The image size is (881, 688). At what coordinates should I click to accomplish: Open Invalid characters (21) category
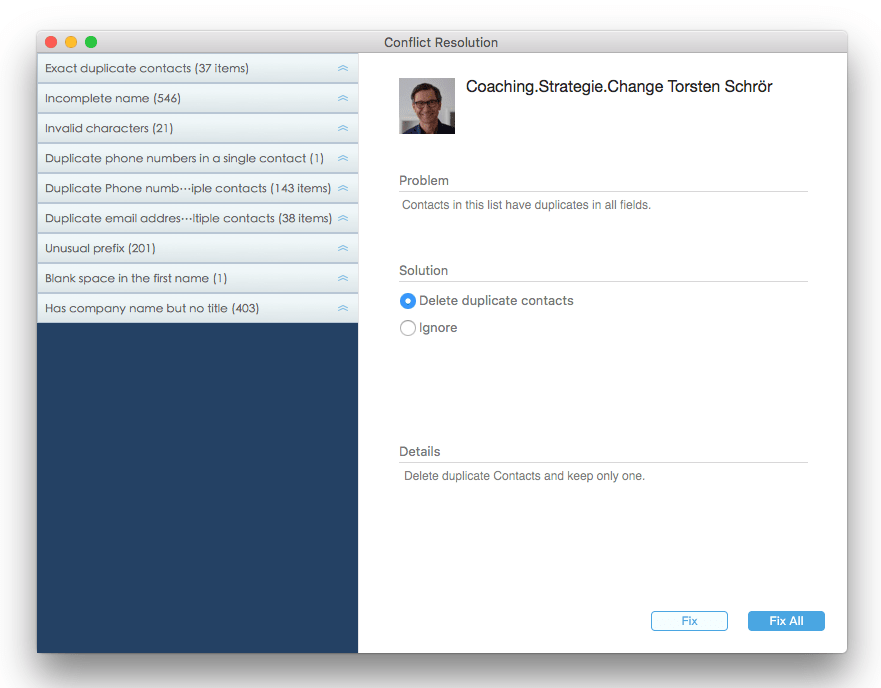pos(109,129)
